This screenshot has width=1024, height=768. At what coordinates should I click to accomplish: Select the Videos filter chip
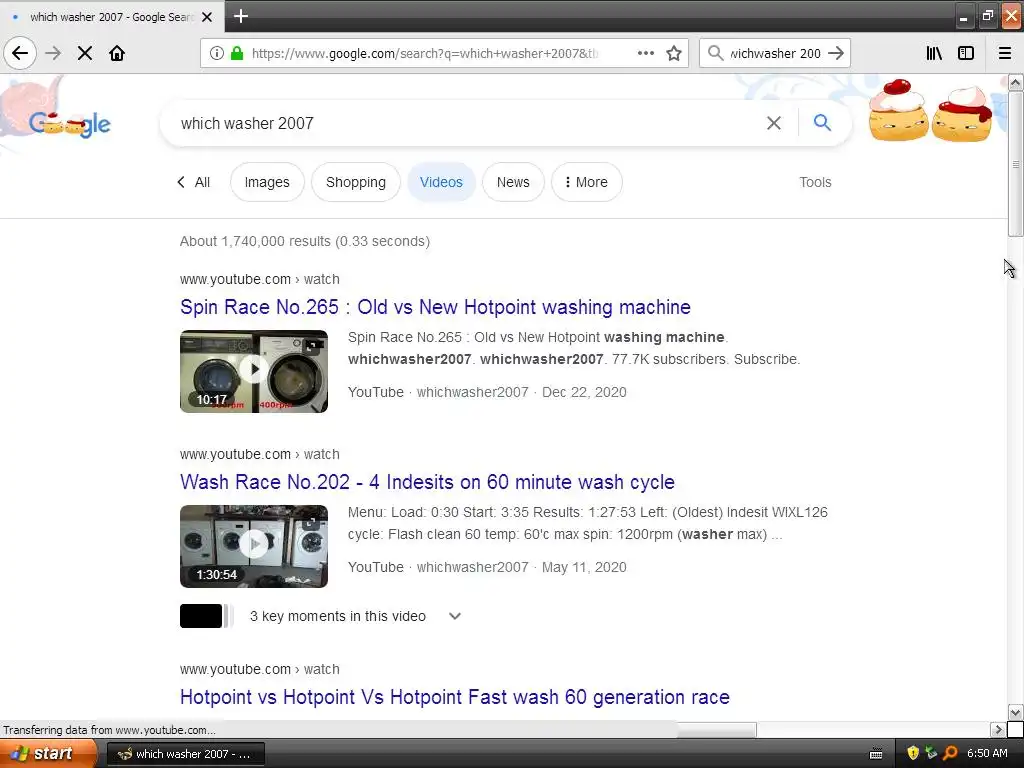coord(441,182)
